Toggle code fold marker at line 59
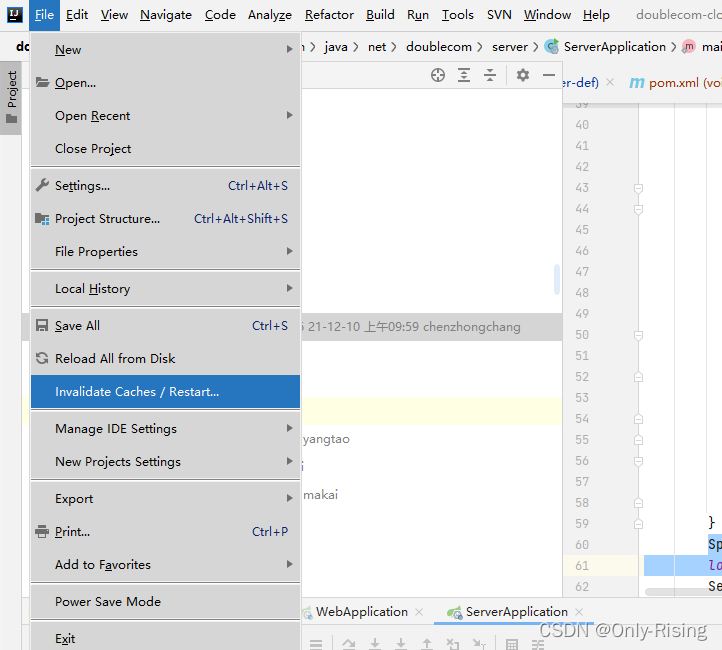722x650 pixels. tap(638, 524)
